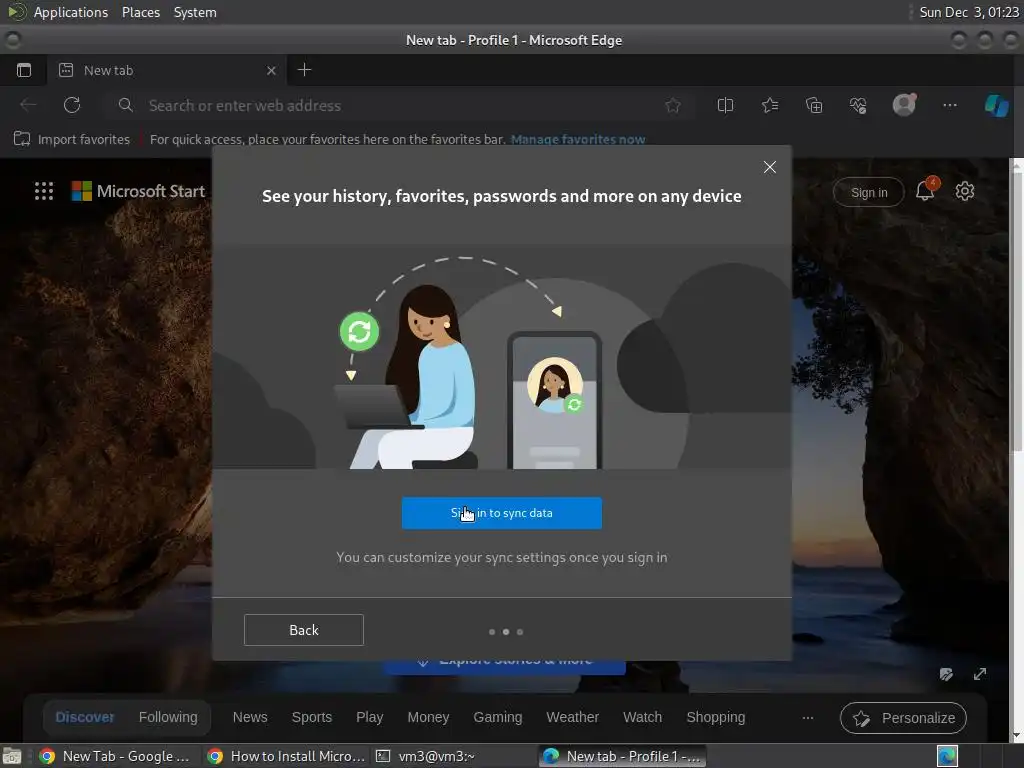Open page settings gear icon

965,191
